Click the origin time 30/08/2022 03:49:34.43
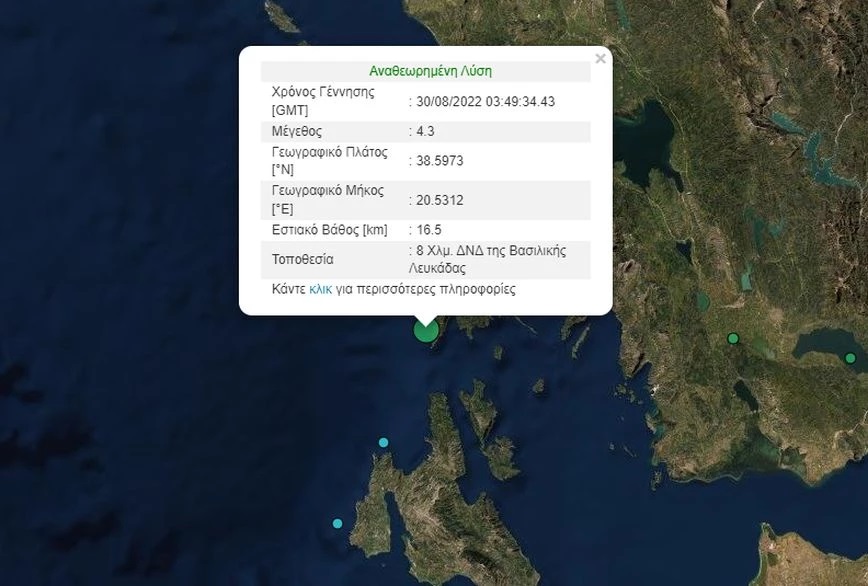868x586 pixels. click(x=485, y=101)
